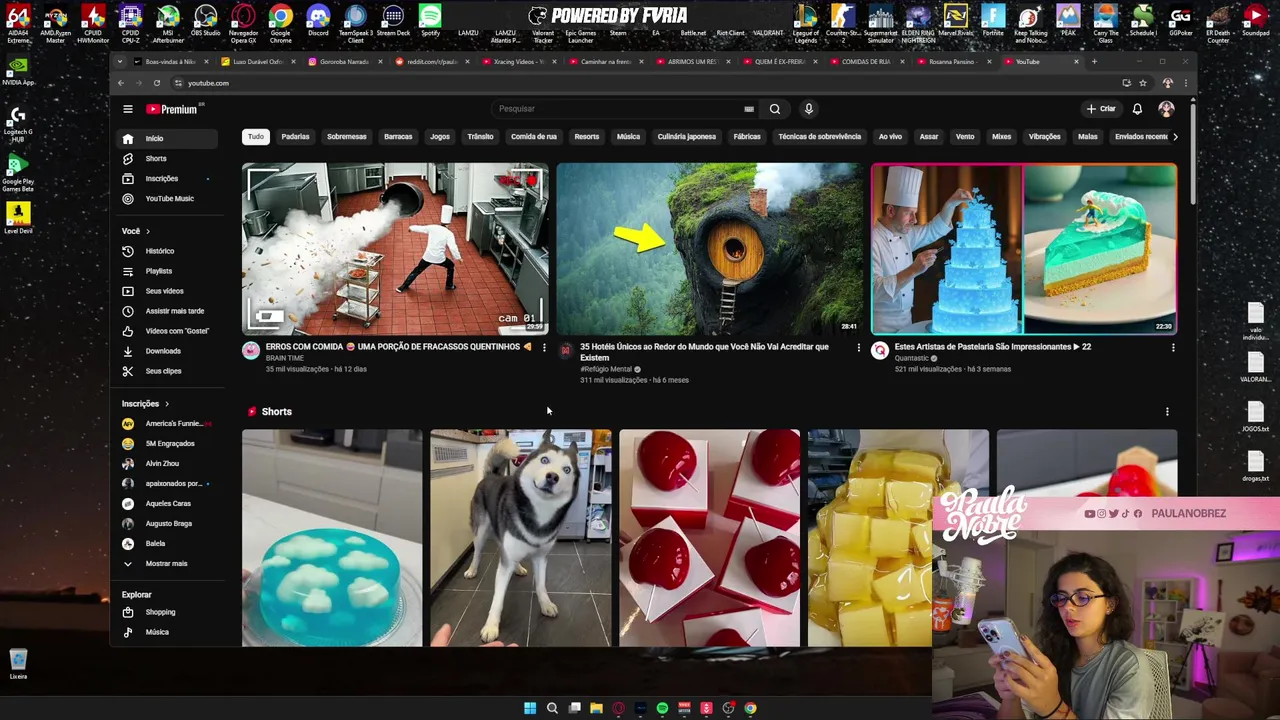Screen dimensions: 1280x720
Task: Select the Comida de rua chip
Action: 534,136
